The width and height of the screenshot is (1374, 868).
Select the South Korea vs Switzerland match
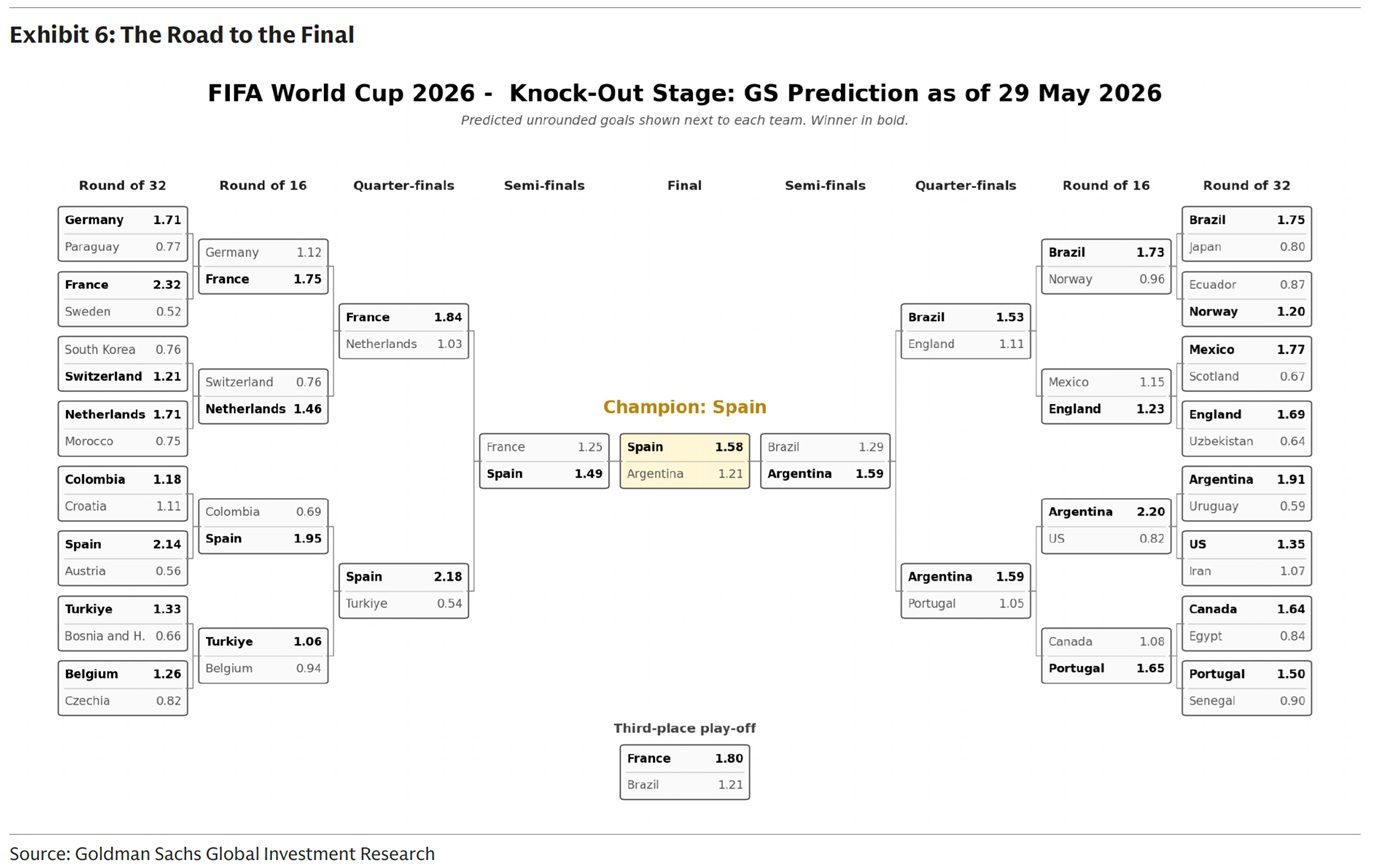(123, 363)
